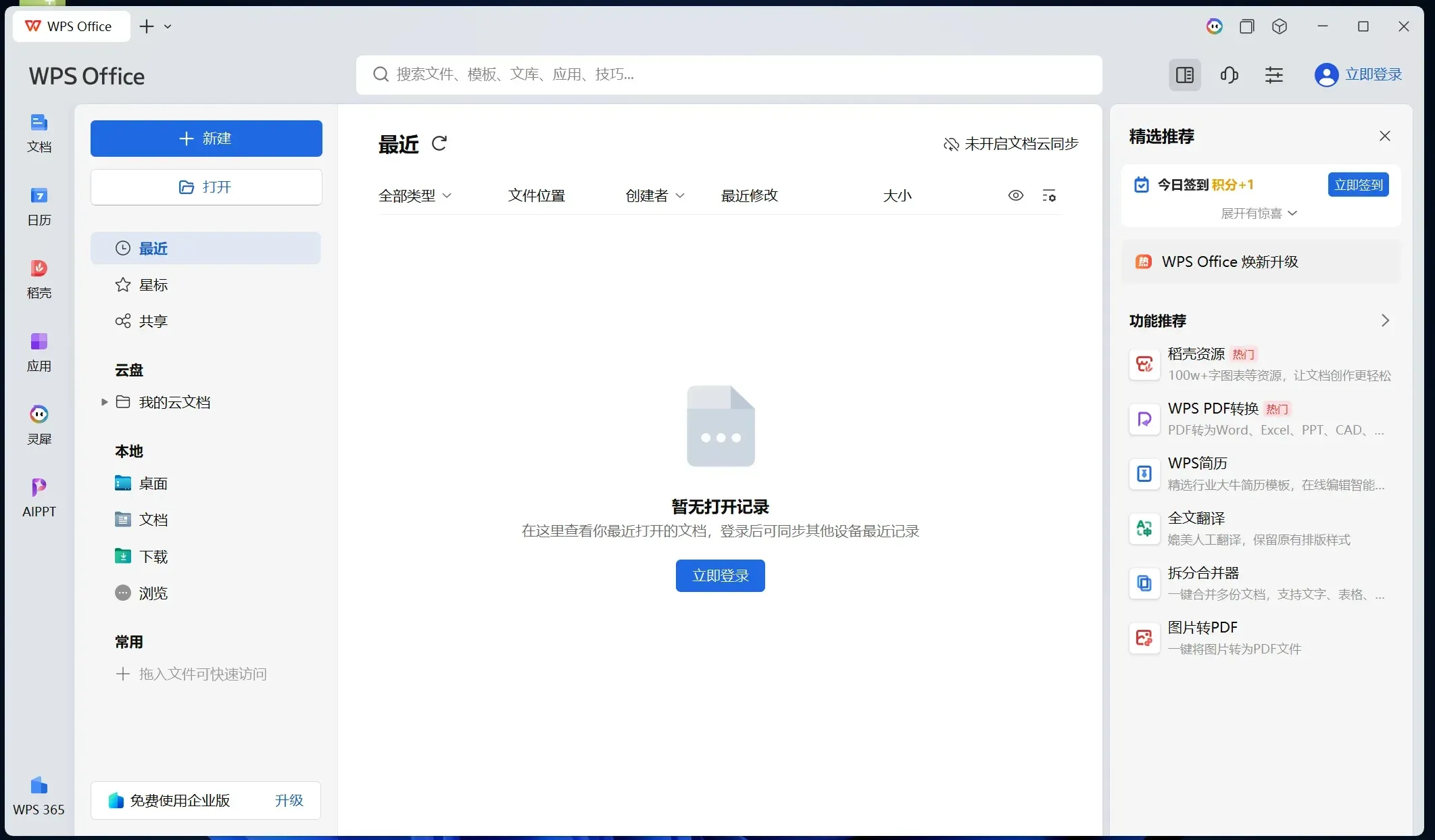
Task: Open customer service headset icon
Action: [1230, 75]
